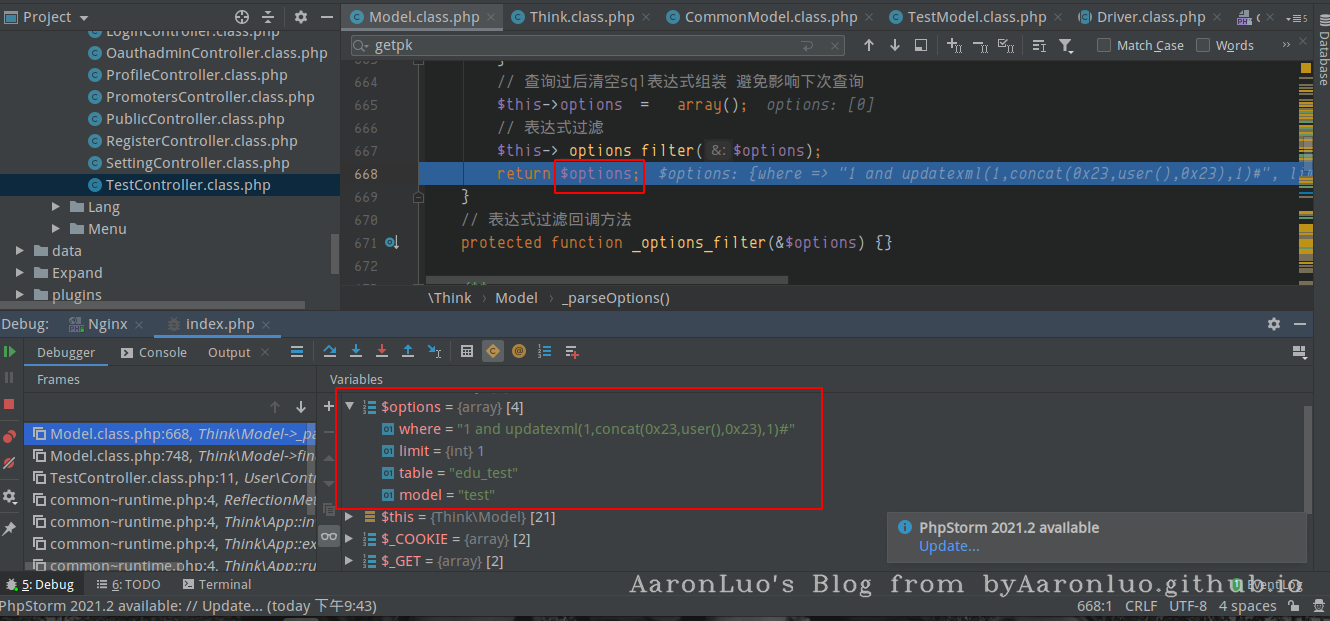1330x621 pixels.
Task: Open the search filter funnel icon
Action: pyautogui.click(x=1066, y=45)
